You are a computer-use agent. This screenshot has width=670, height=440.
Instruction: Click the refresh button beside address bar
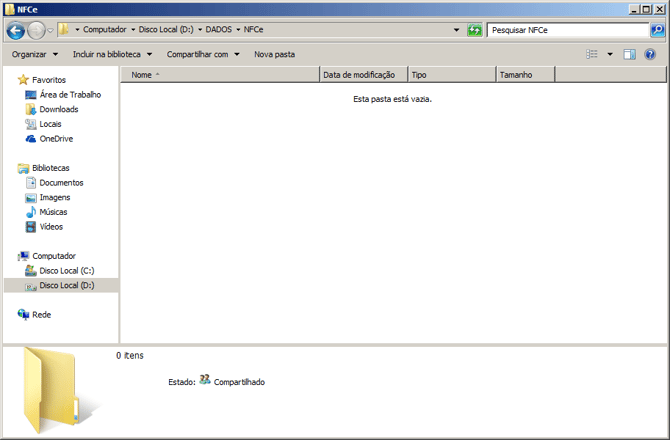point(474,30)
